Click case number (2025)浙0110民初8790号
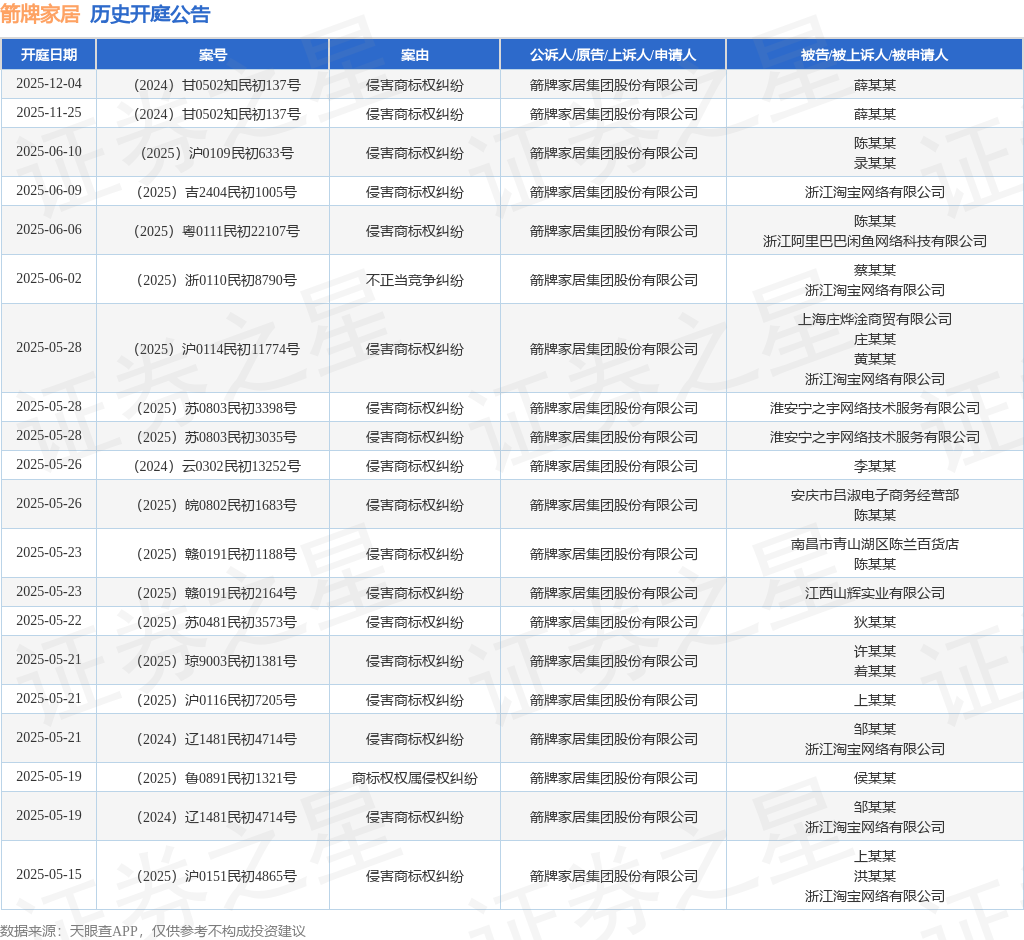Viewport: 1024px width, 940px height. [x=217, y=280]
